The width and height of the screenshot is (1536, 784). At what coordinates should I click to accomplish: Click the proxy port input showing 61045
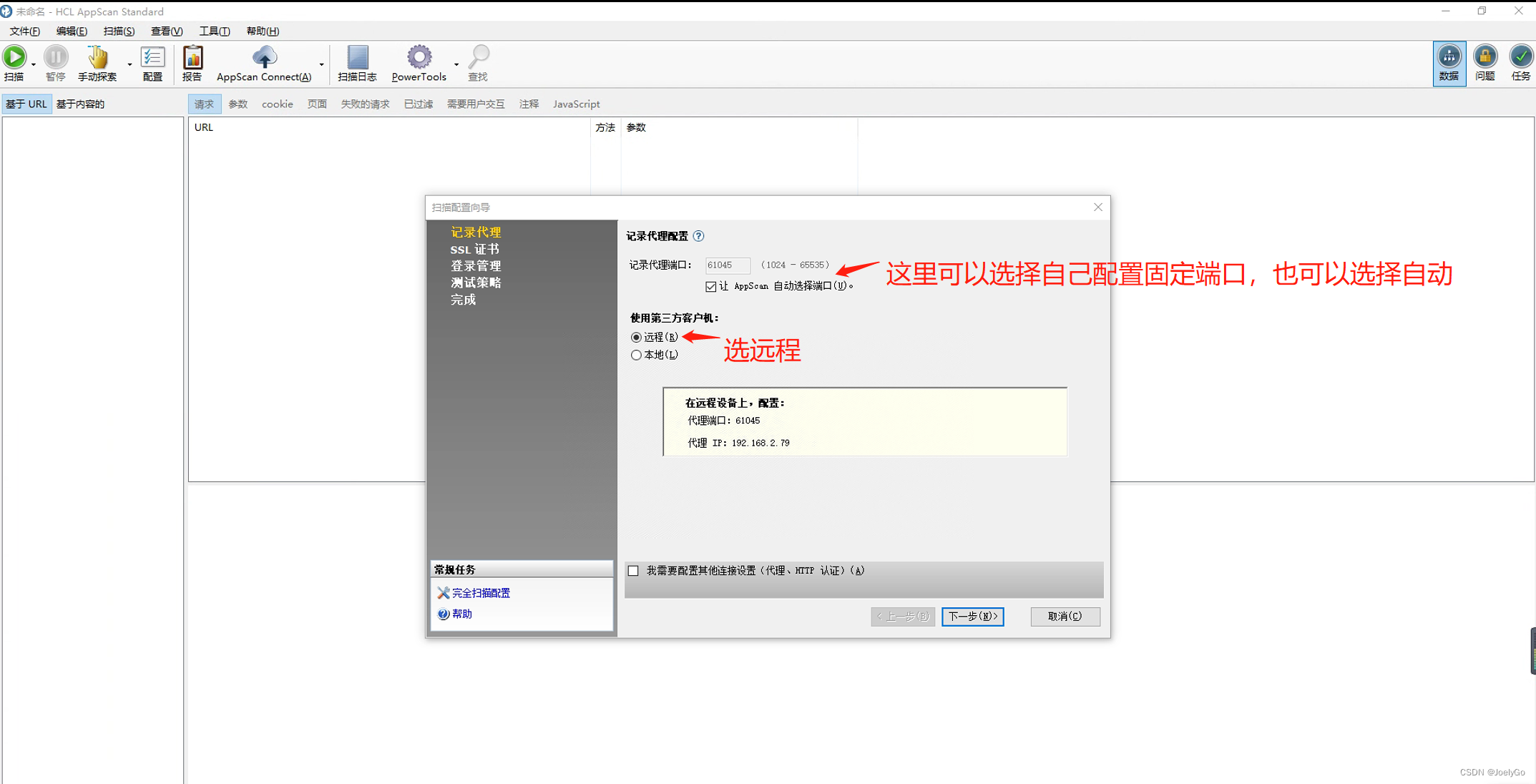[x=727, y=265]
